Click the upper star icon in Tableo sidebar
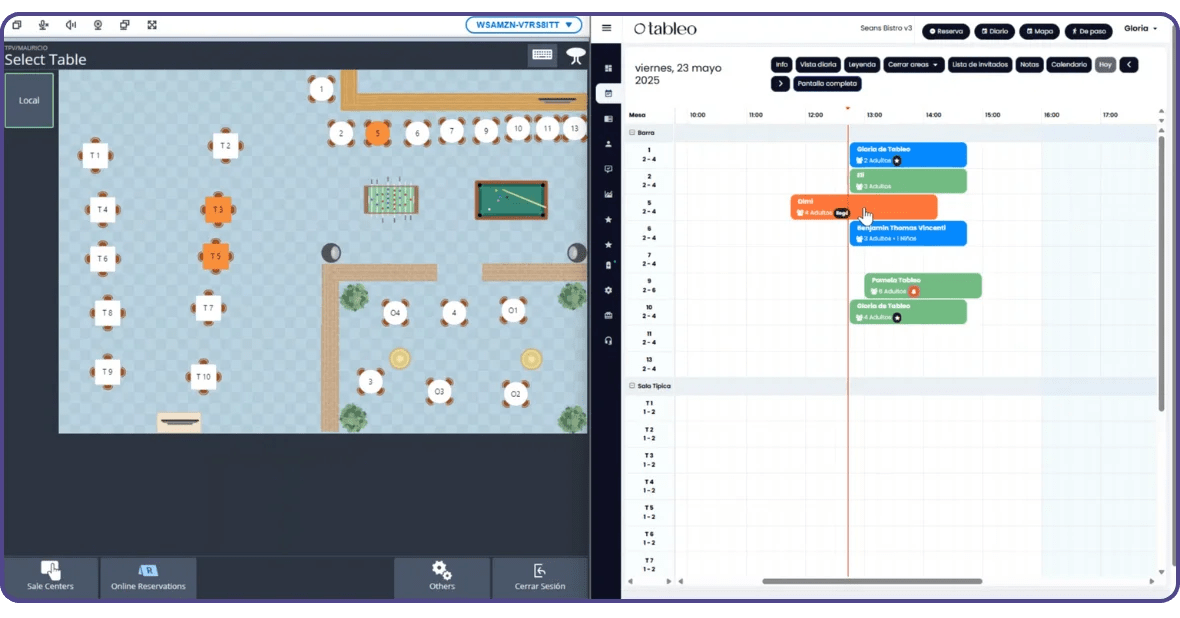This screenshot has height=618, width=1180. click(x=608, y=220)
